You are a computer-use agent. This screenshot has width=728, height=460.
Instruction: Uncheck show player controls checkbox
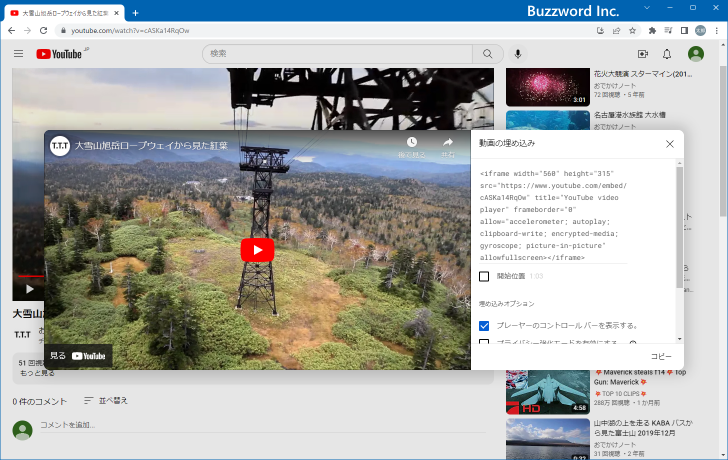tap(484, 326)
